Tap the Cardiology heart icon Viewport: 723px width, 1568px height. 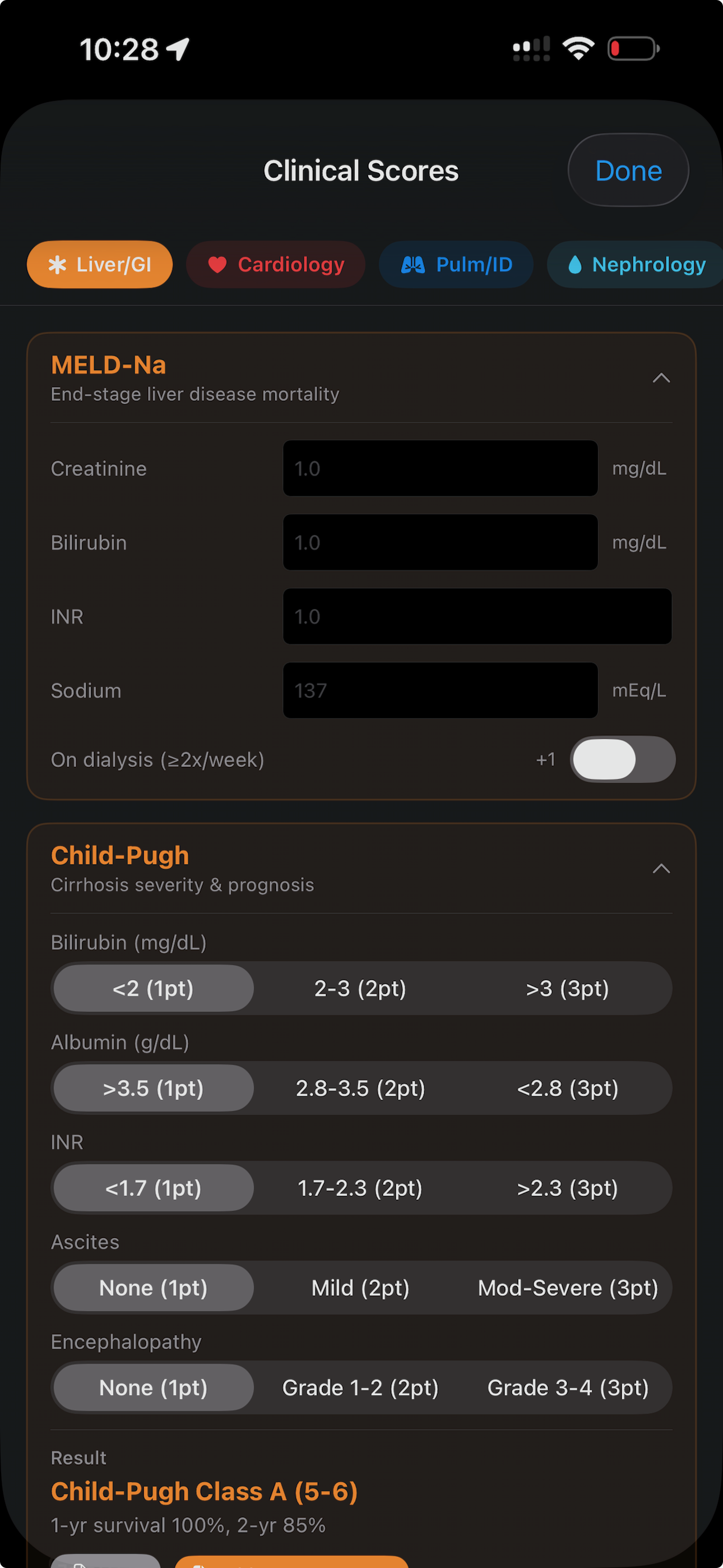(x=217, y=265)
